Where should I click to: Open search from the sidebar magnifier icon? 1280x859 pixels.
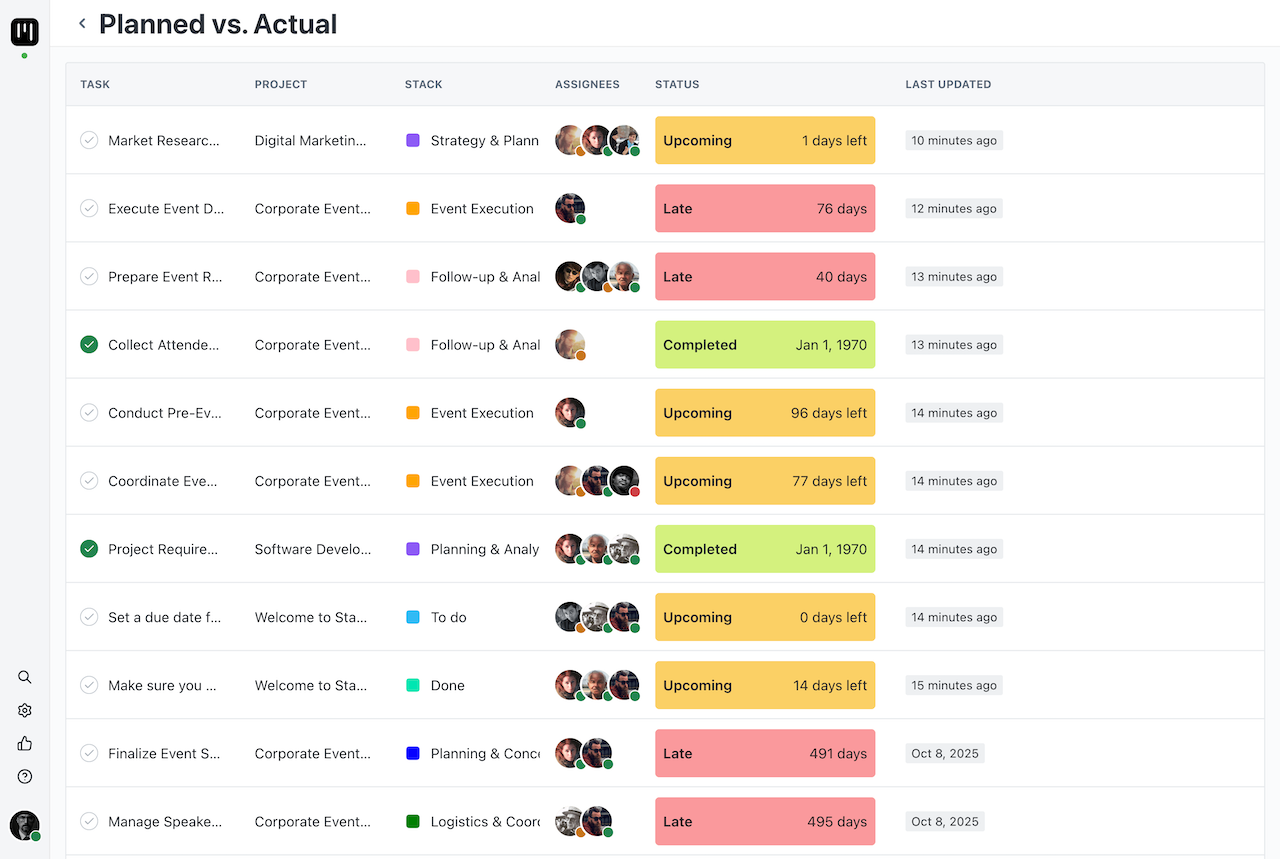pos(25,677)
